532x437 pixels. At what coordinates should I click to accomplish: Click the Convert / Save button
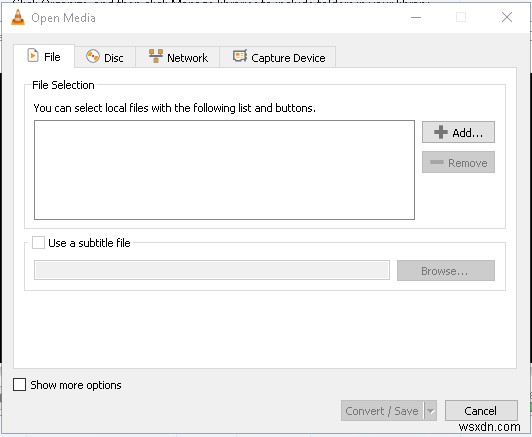382,411
